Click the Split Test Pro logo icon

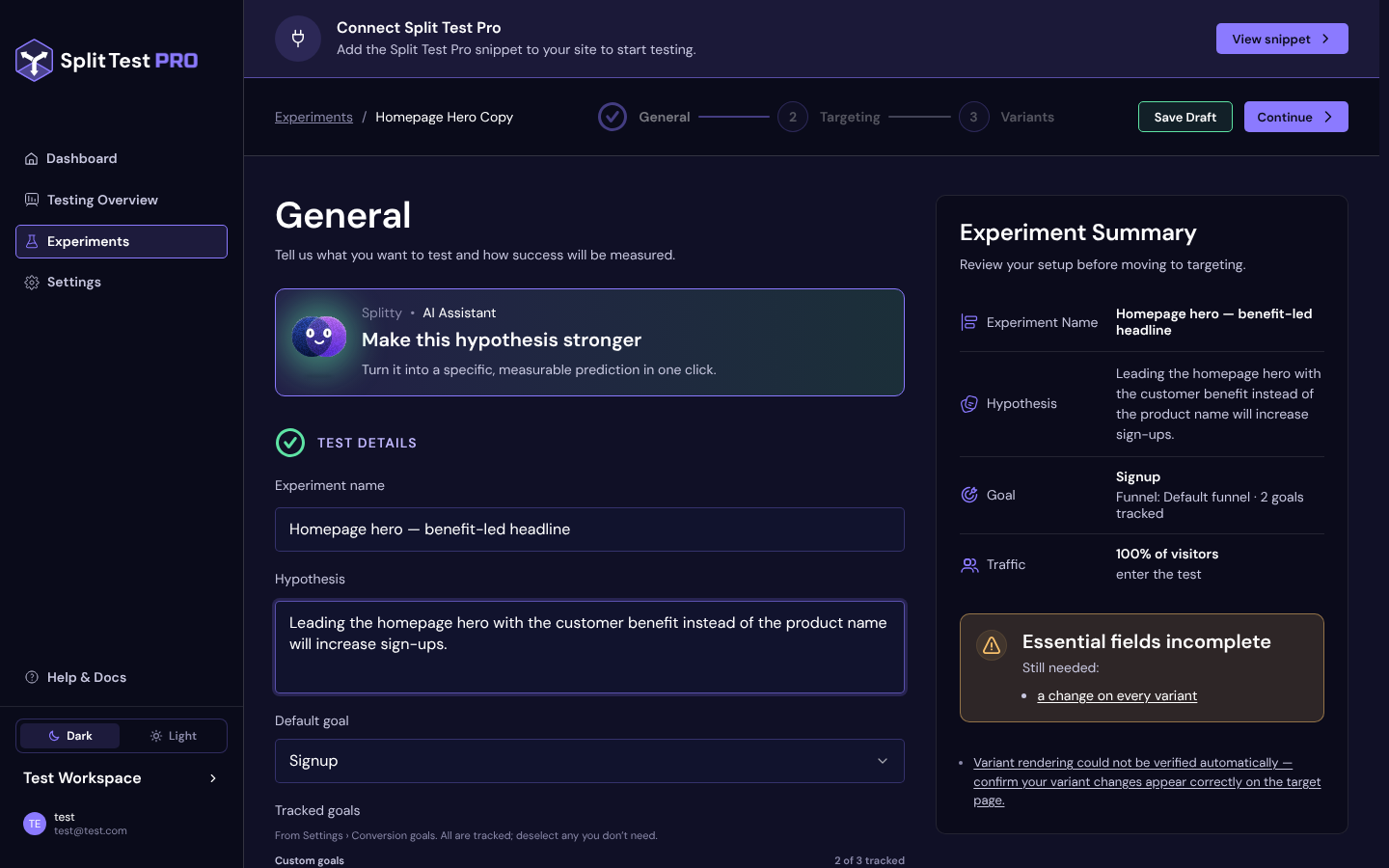tap(34, 61)
